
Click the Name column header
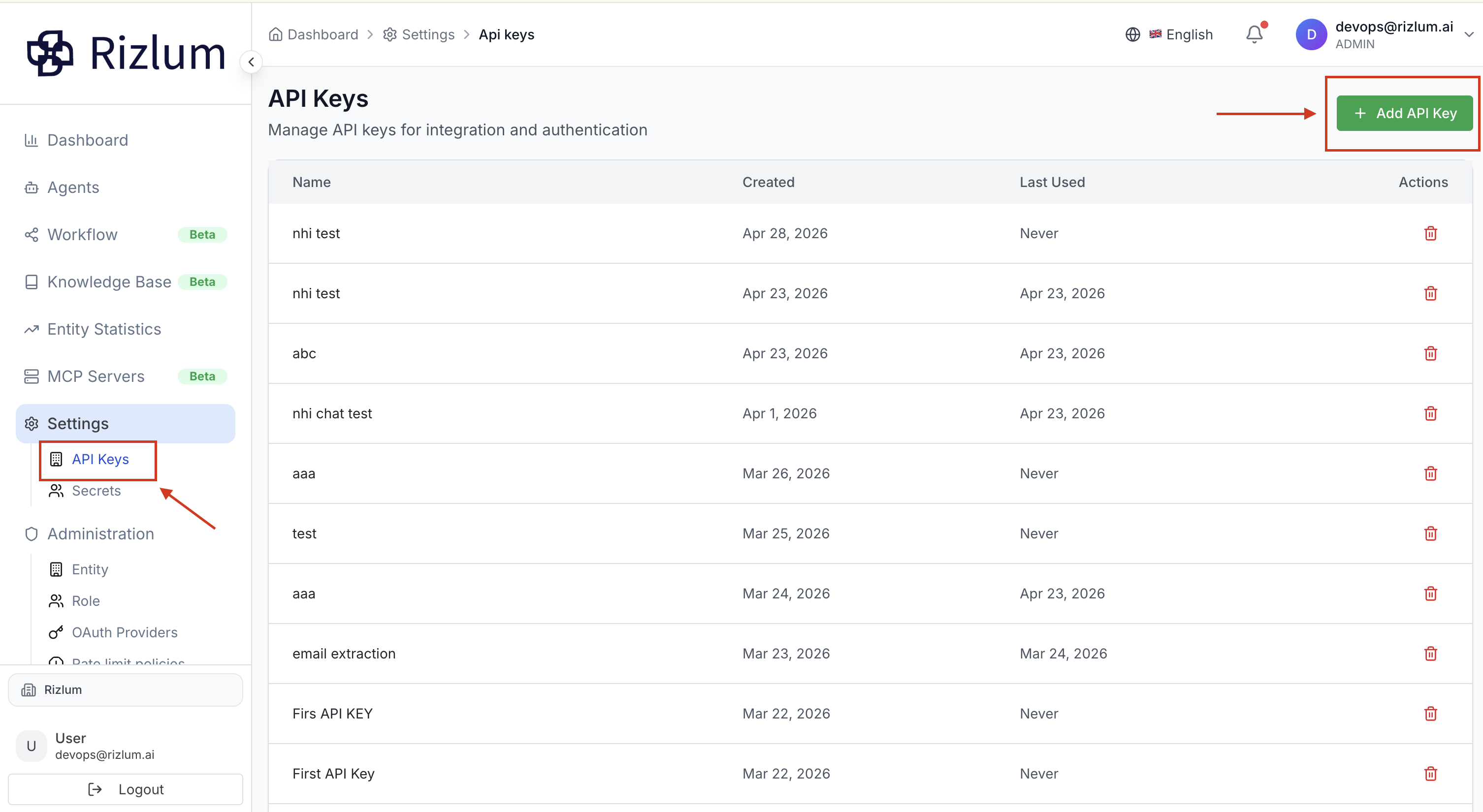312,182
